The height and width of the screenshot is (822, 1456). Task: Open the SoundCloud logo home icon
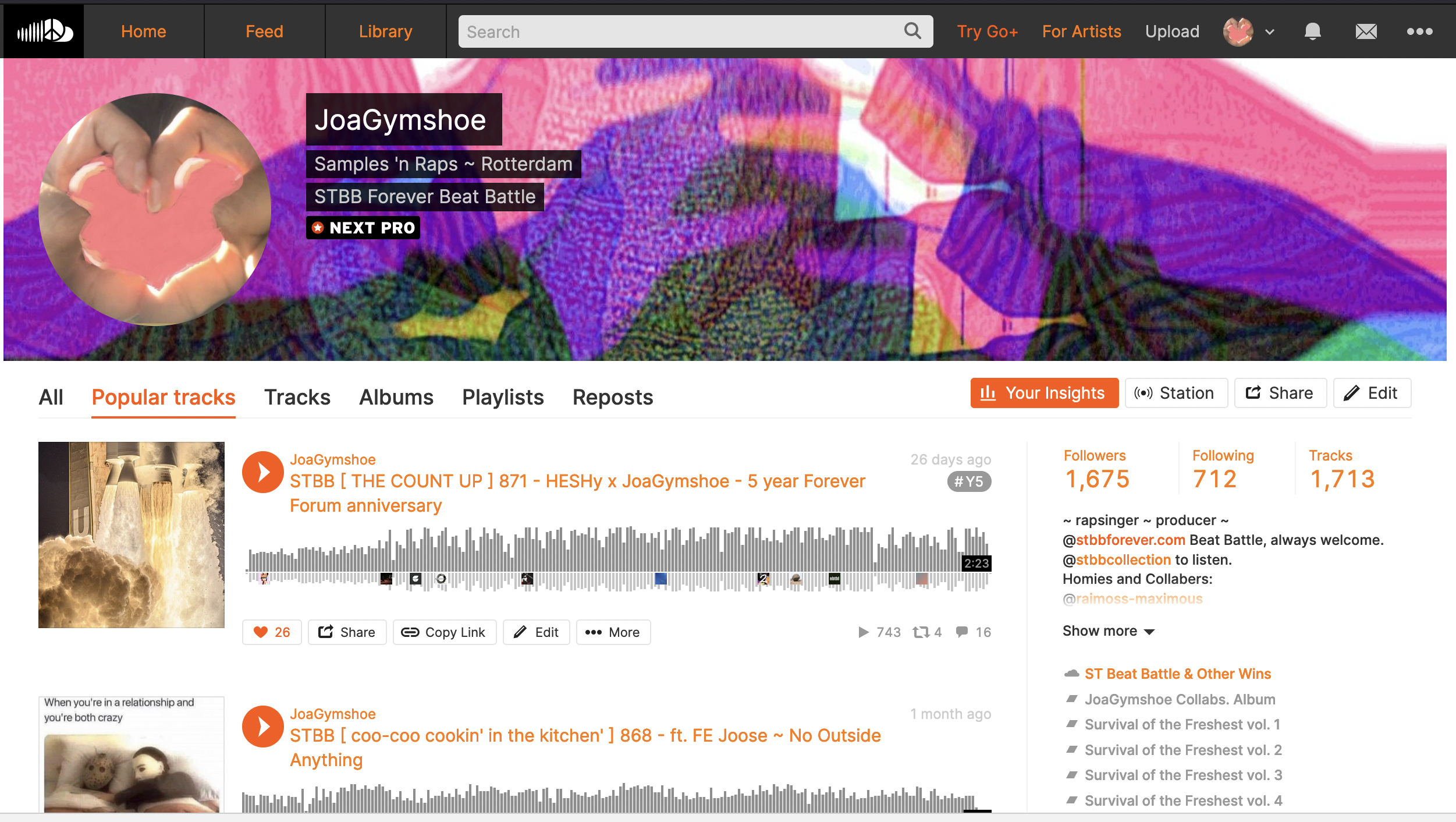[44, 31]
